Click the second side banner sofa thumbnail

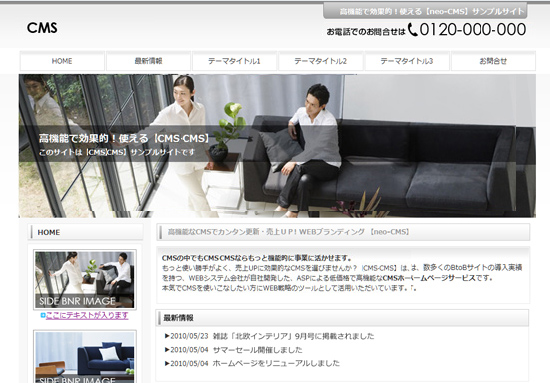click(x=85, y=357)
